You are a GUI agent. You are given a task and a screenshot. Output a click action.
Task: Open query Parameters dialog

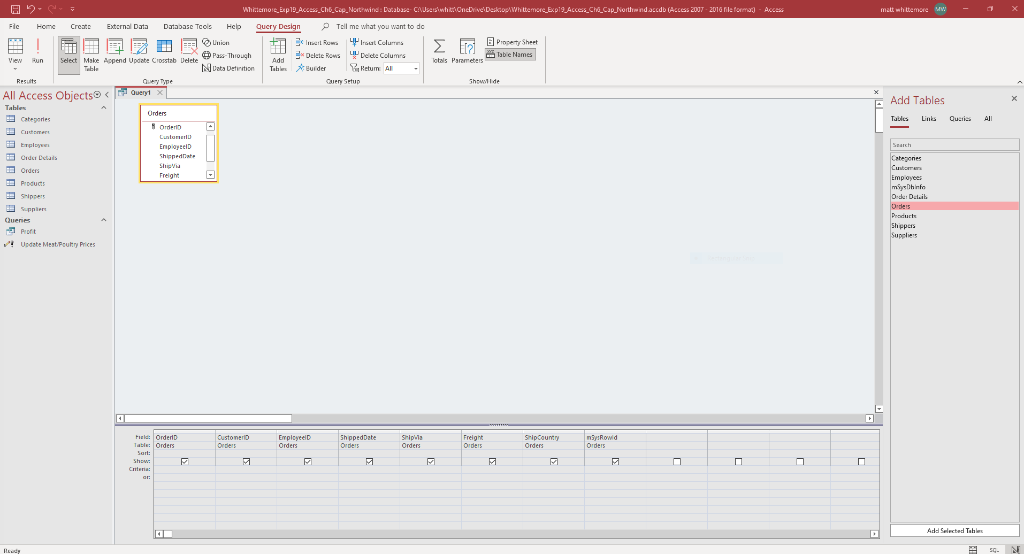tap(467, 52)
